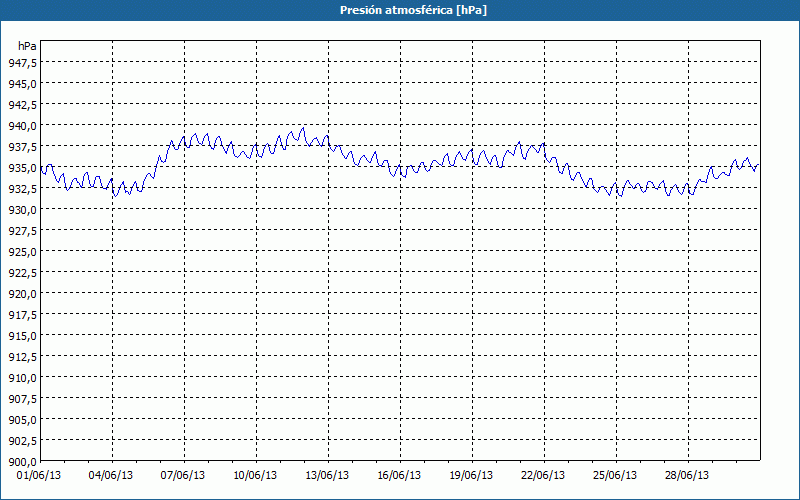The image size is (800, 500).
Task: Select the 937,5 axis value
Action: point(22,146)
